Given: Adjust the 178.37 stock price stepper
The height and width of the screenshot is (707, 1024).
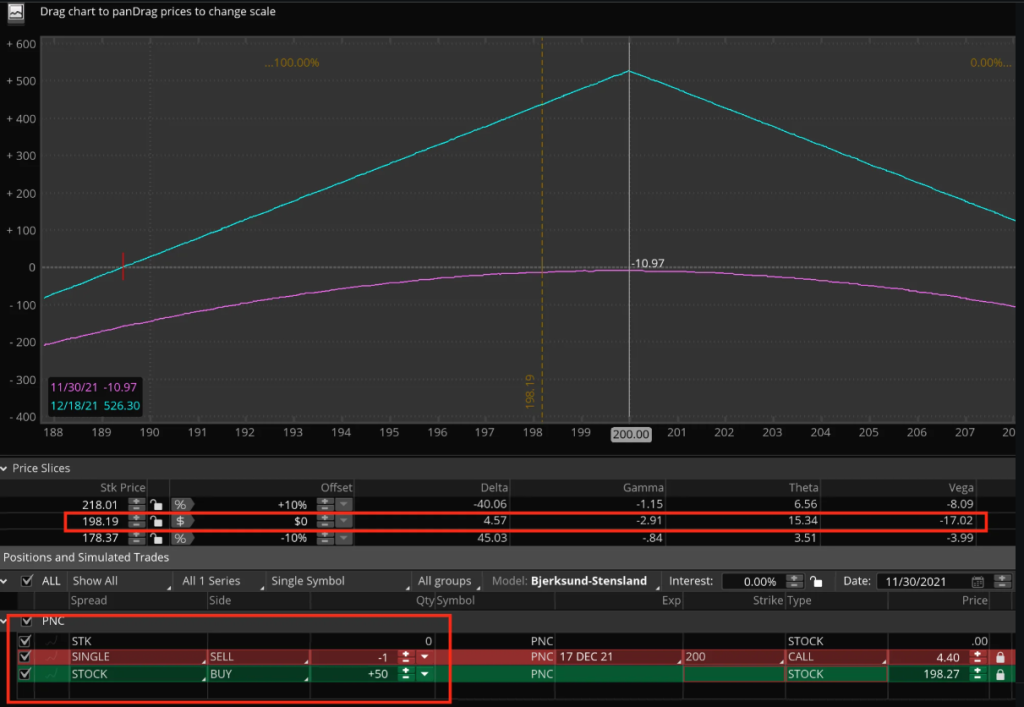Looking at the screenshot, I should tap(136, 538).
